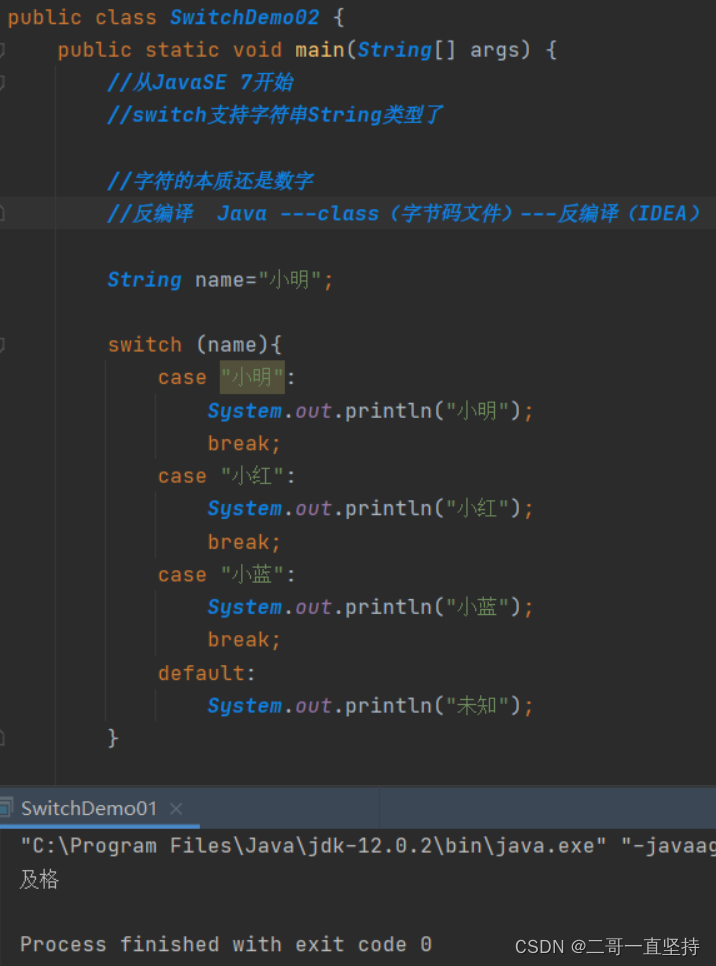The width and height of the screenshot is (716, 966).
Task: Click break under the 小蓝 case
Action: tap(245, 639)
